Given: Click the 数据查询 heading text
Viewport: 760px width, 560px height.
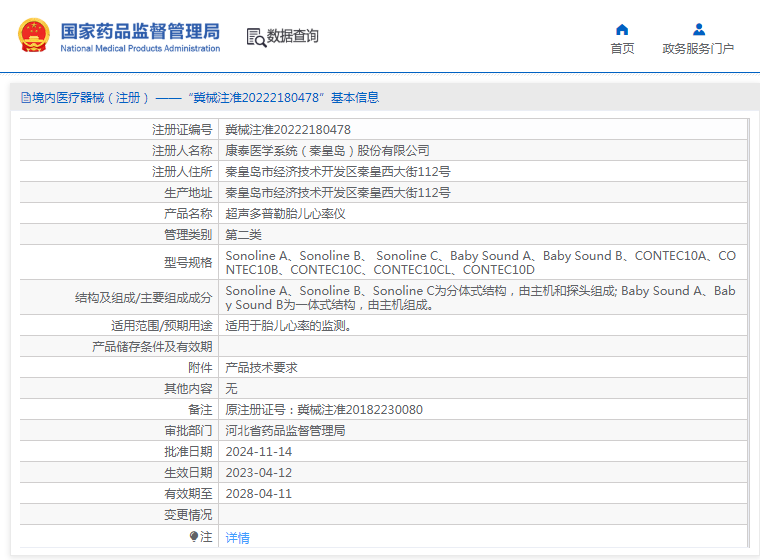Looking at the screenshot, I should point(293,36).
